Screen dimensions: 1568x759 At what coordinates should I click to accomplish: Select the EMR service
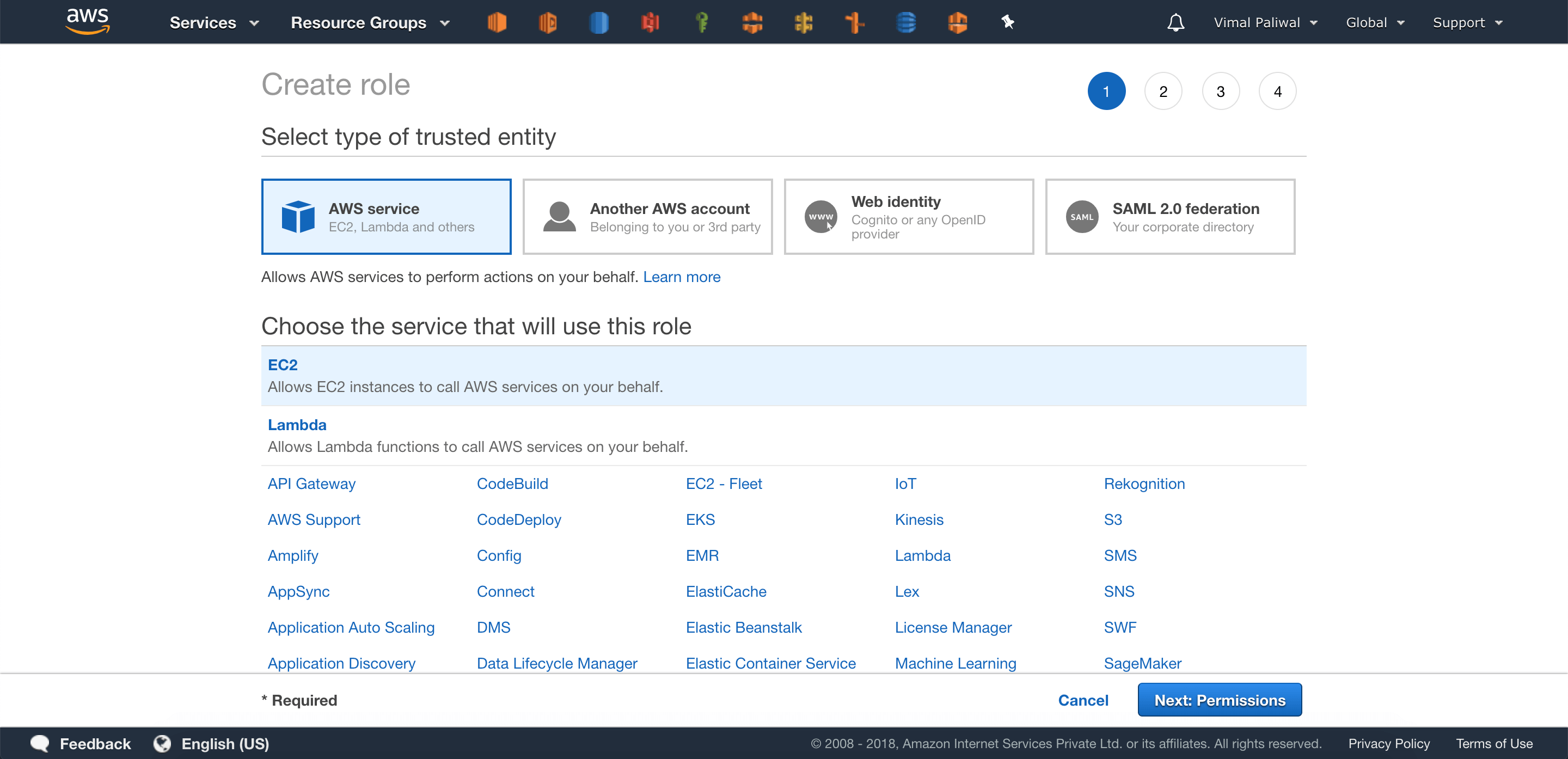(x=702, y=555)
